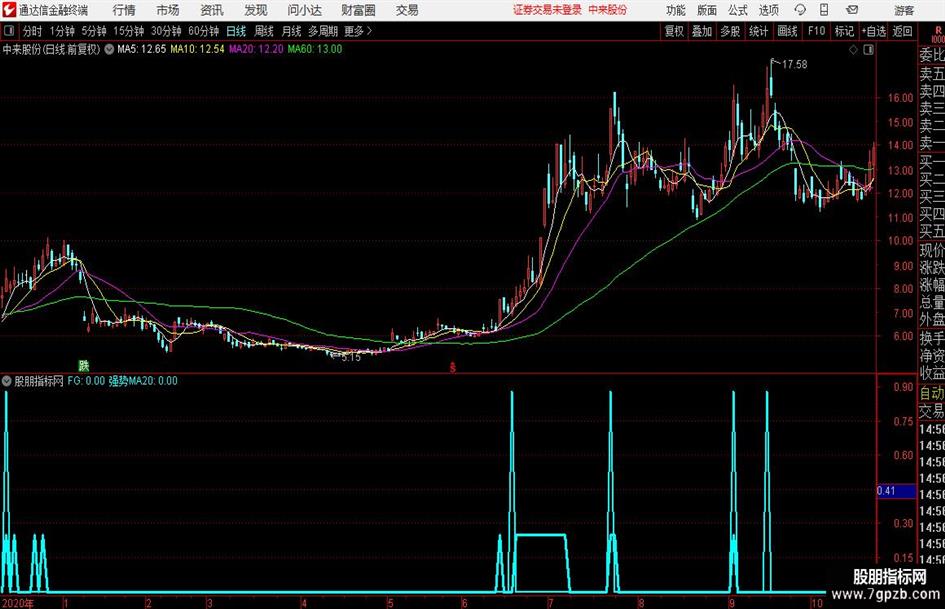
Task: Click the red S marker on chart
Action: (453, 367)
